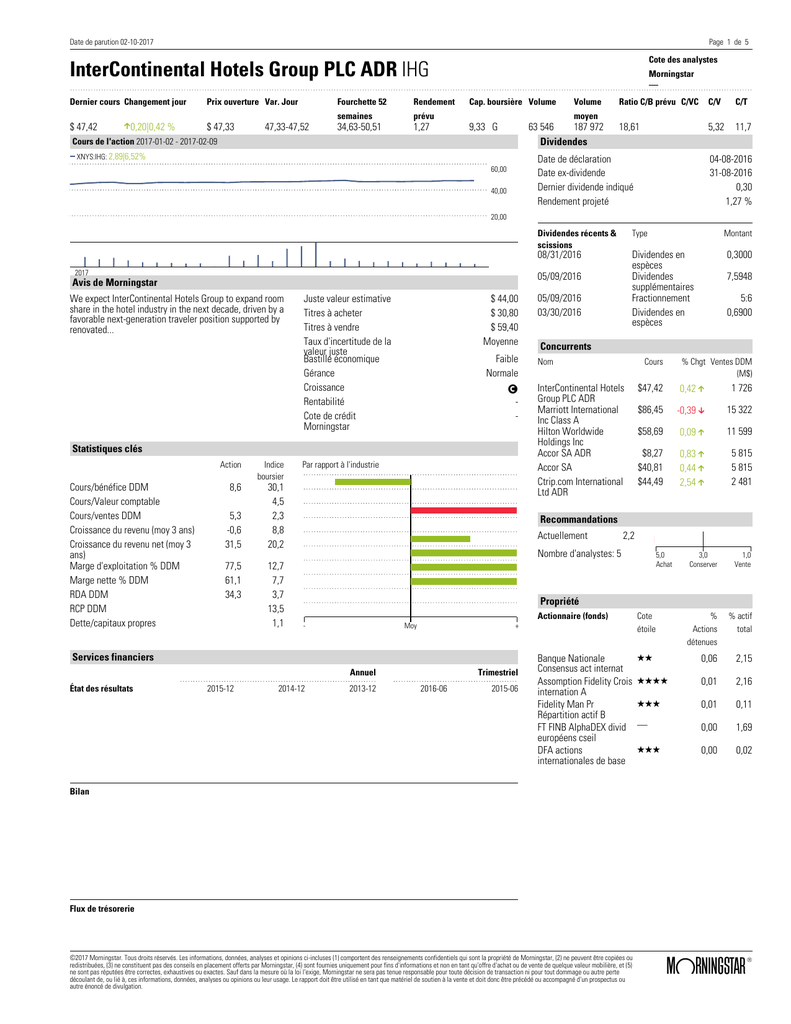Click the green up arrow for Ctrip.com International
Screen dimensions: 791x1024
(x=702, y=483)
